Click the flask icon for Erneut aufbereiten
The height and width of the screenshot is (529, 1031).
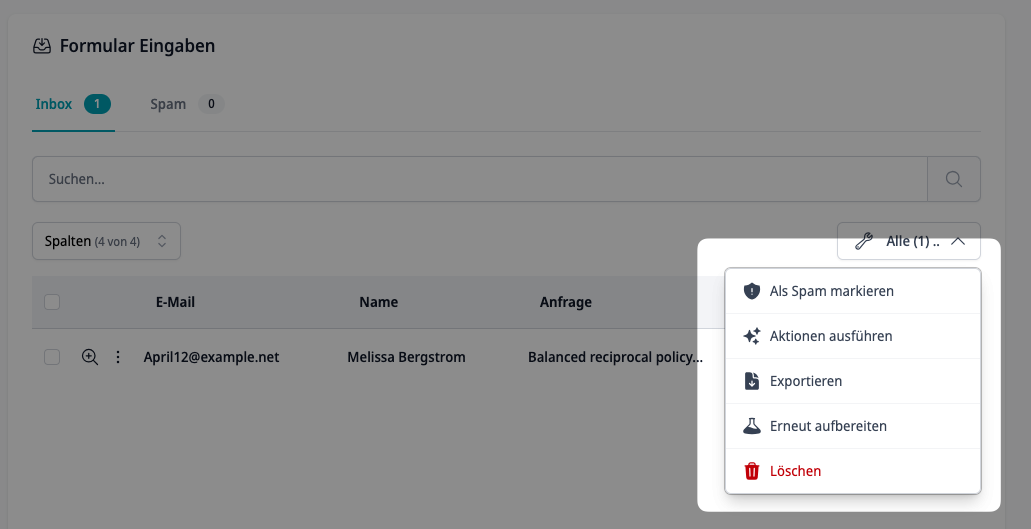pos(752,426)
